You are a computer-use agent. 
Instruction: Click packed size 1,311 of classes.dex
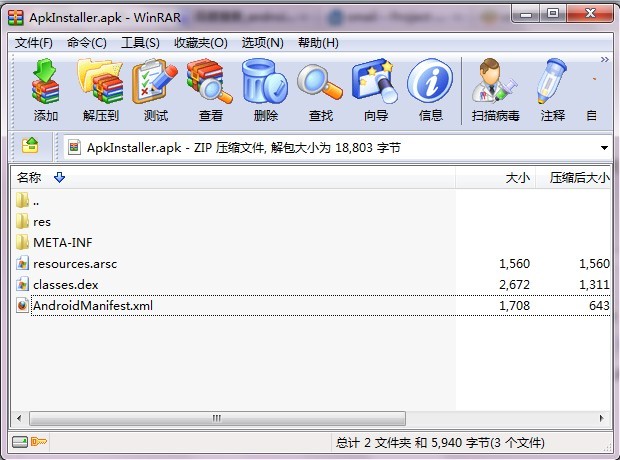pos(594,284)
